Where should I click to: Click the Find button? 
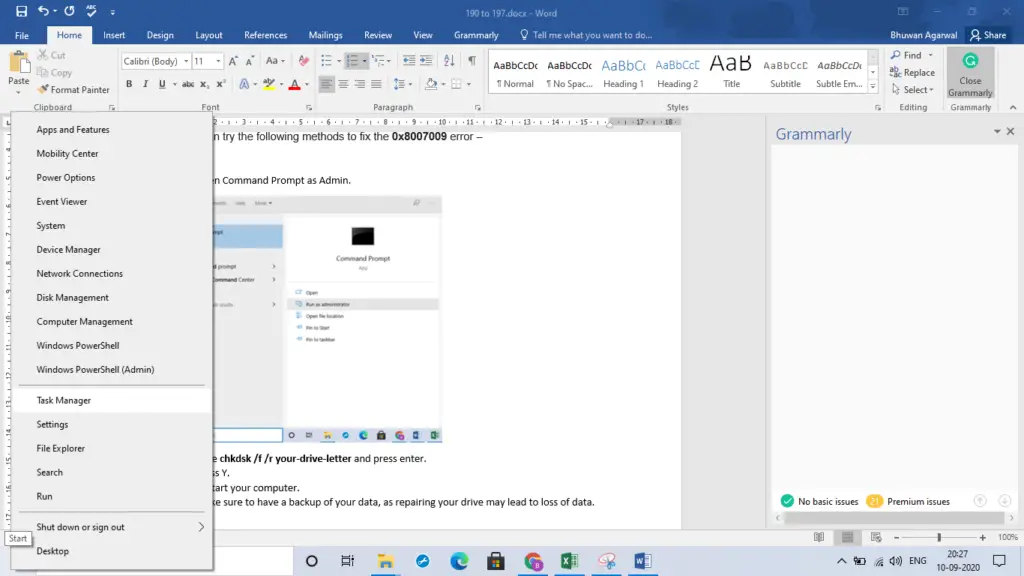click(x=906, y=55)
